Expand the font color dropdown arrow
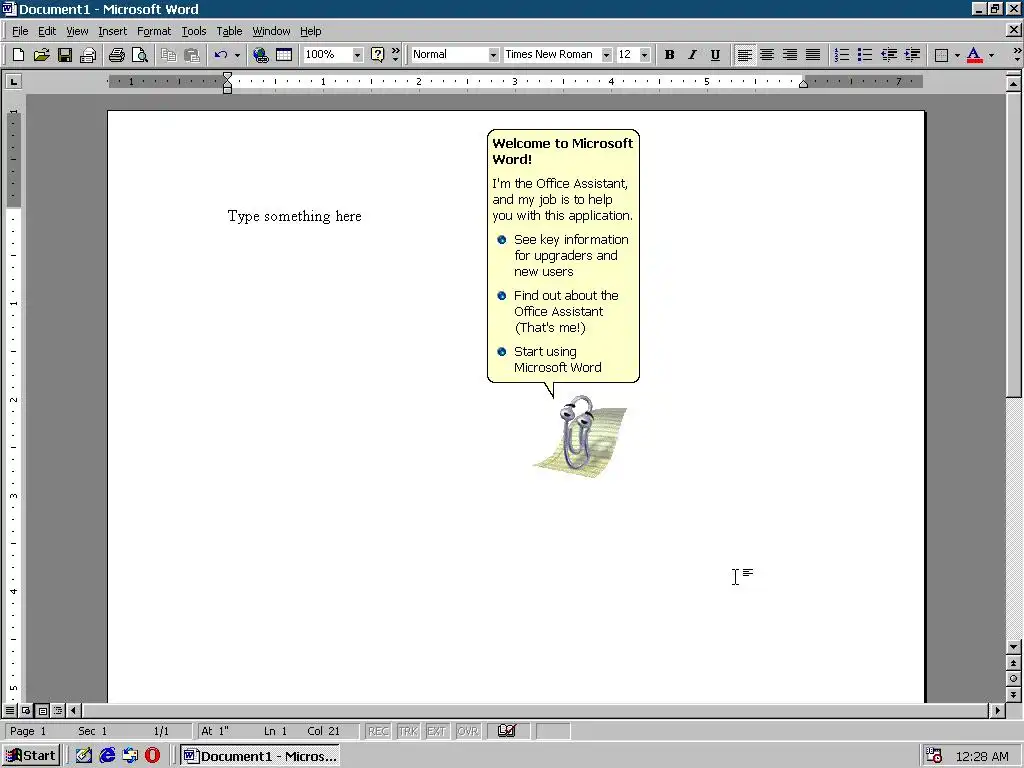Screen dimensions: 1024x768 [x=991, y=55]
